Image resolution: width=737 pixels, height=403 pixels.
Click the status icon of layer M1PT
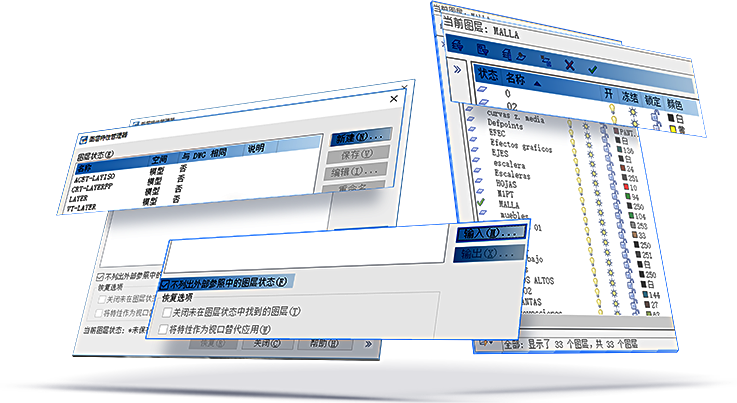click(x=479, y=191)
